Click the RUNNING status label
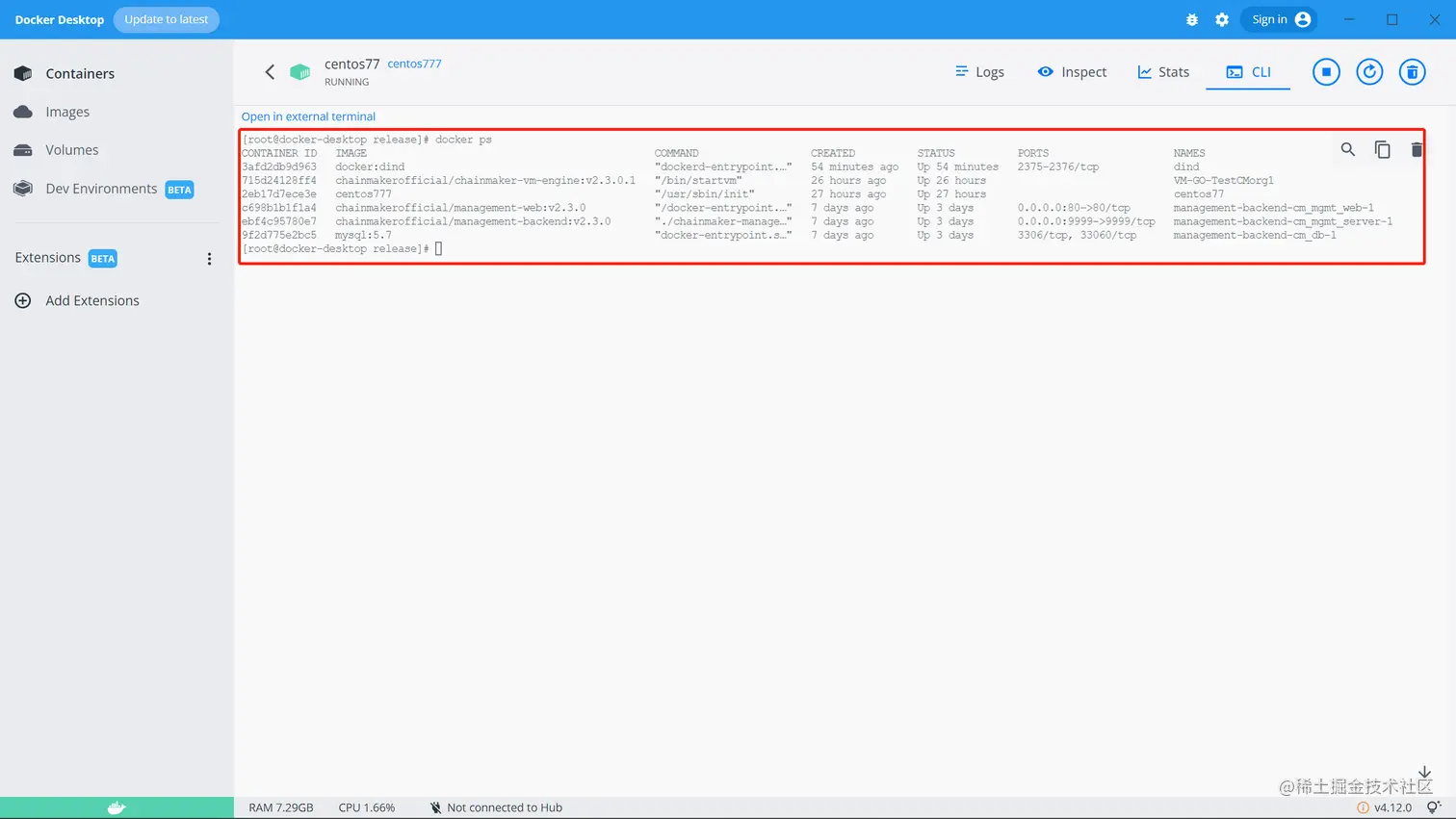Image resolution: width=1456 pixels, height=819 pixels. 347,82
